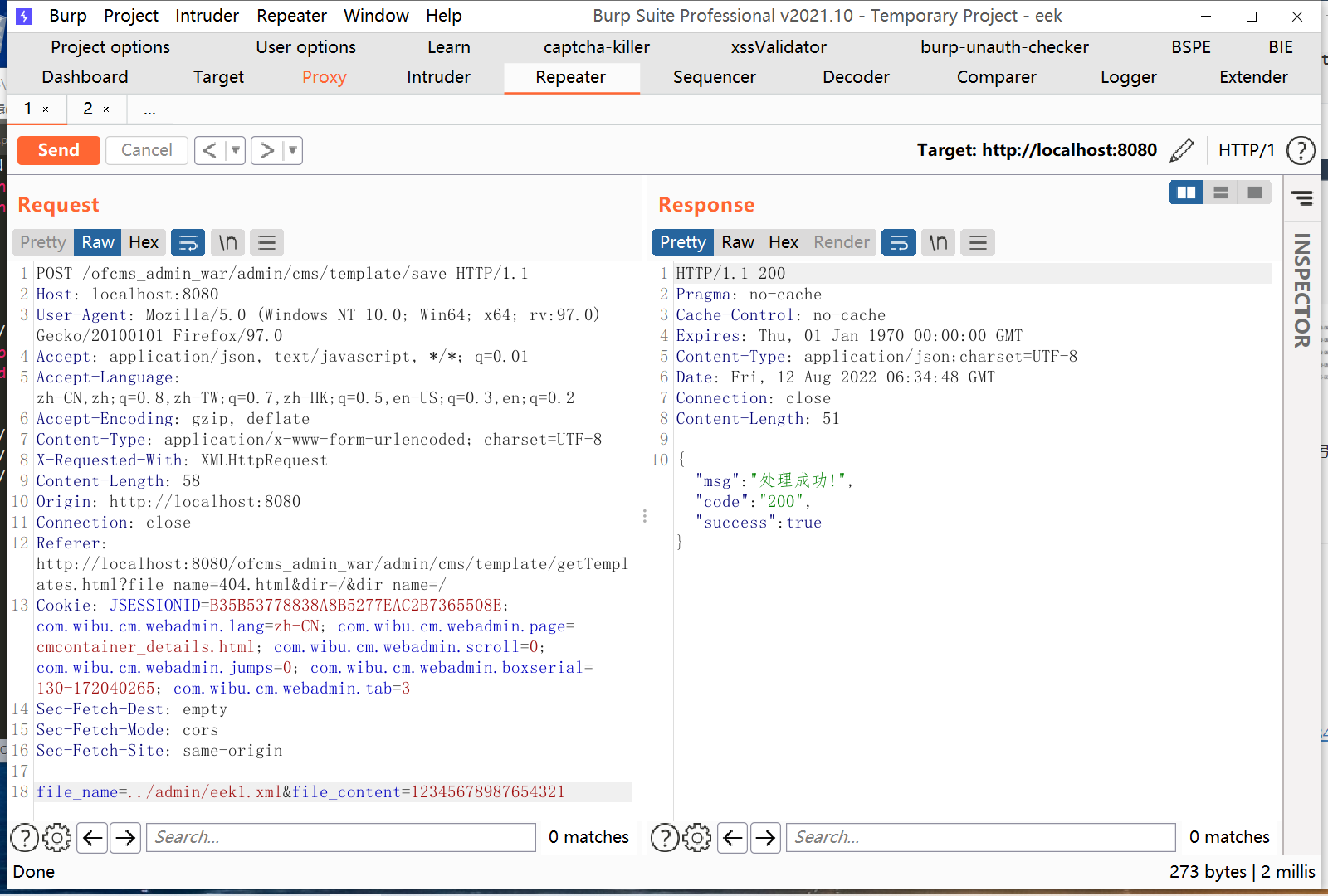Go to previous request in history
Image resolution: width=1328 pixels, height=896 pixels.
point(210,150)
